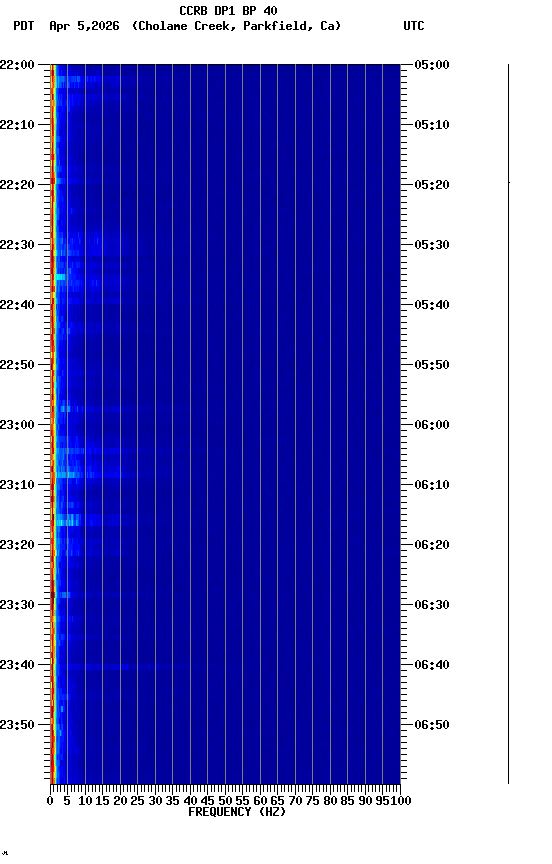
Task: Click the '22:10' PDT time label
Action: click(17, 125)
